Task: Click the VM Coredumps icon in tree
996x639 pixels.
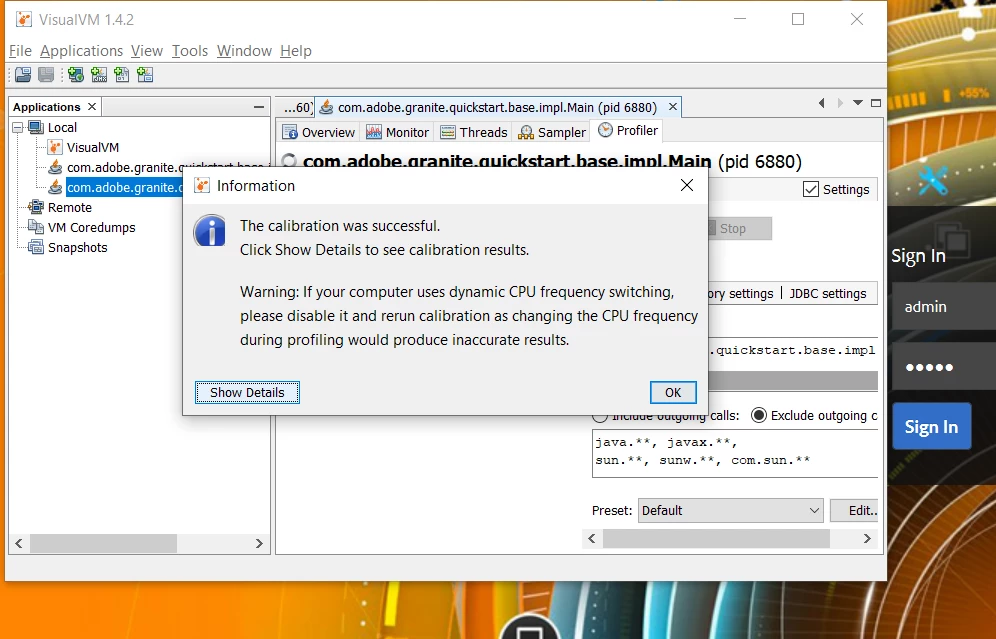Action: (36, 227)
